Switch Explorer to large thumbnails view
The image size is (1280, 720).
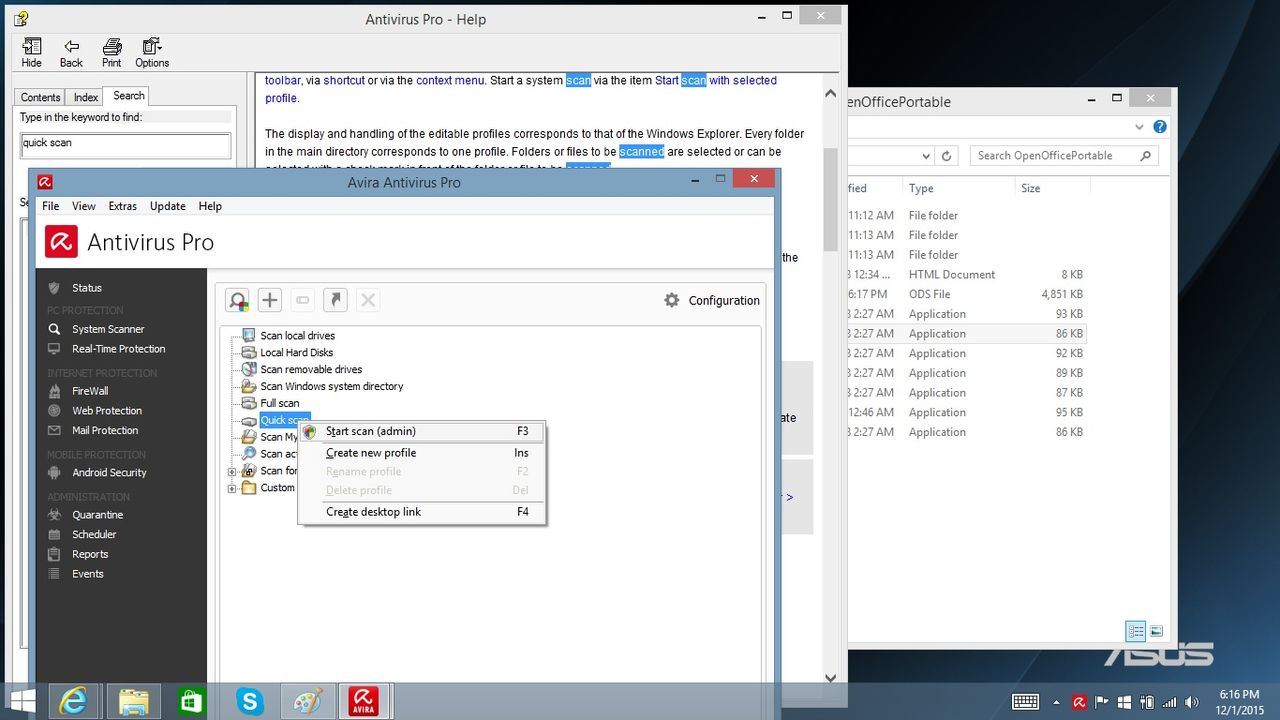(1157, 631)
